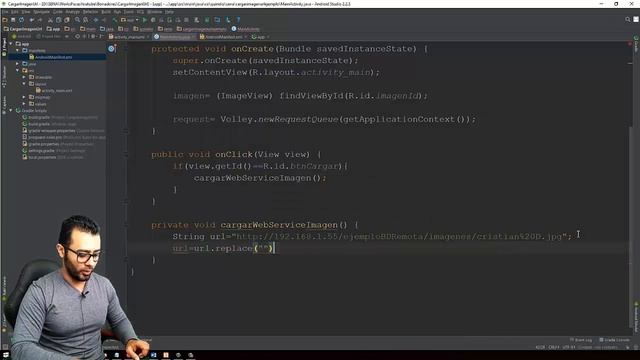Collapse the manifests folder node

click(18, 50)
